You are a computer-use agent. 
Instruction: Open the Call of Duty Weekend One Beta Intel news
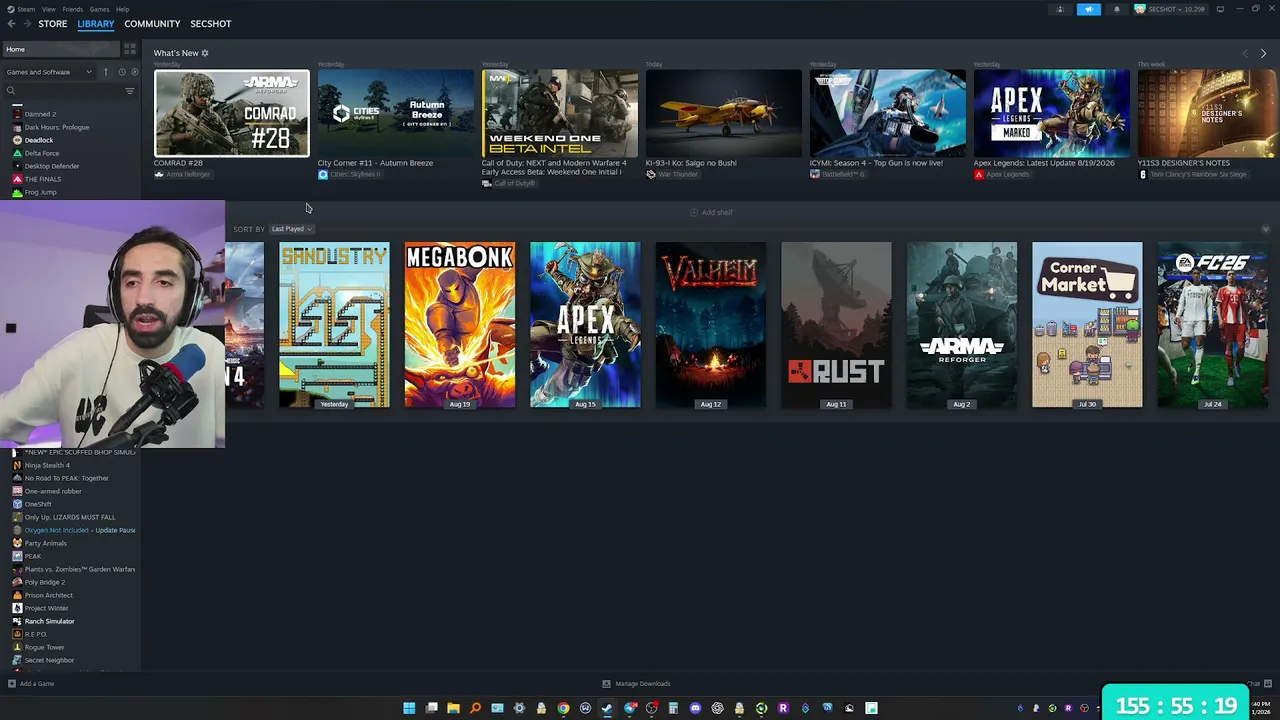pyautogui.click(x=560, y=113)
